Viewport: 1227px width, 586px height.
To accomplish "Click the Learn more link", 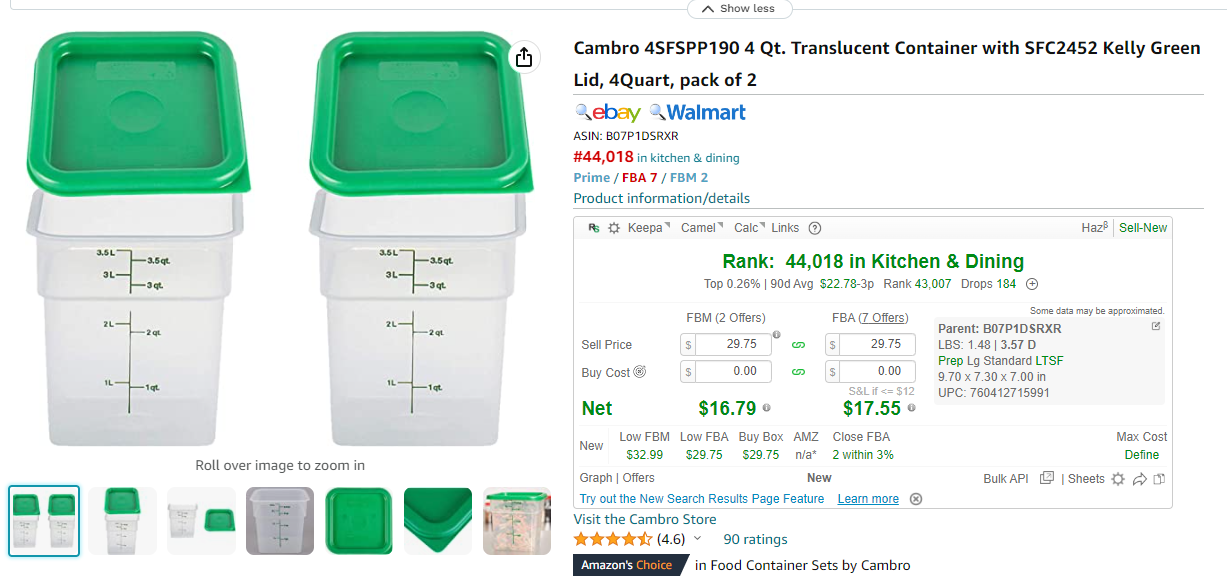I will 868,499.
